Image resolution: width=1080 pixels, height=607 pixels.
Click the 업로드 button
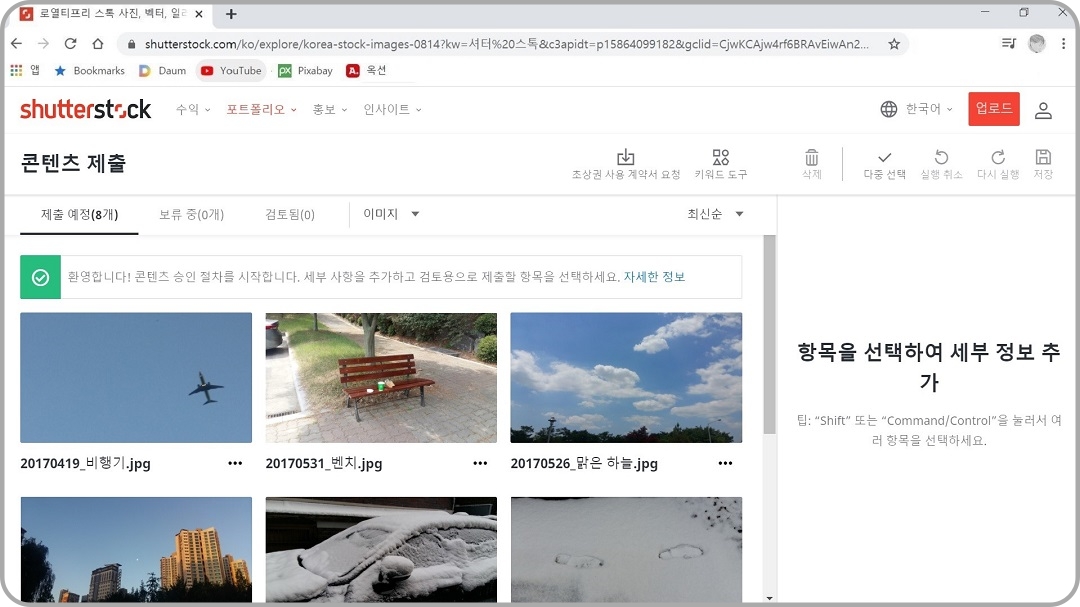(993, 109)
